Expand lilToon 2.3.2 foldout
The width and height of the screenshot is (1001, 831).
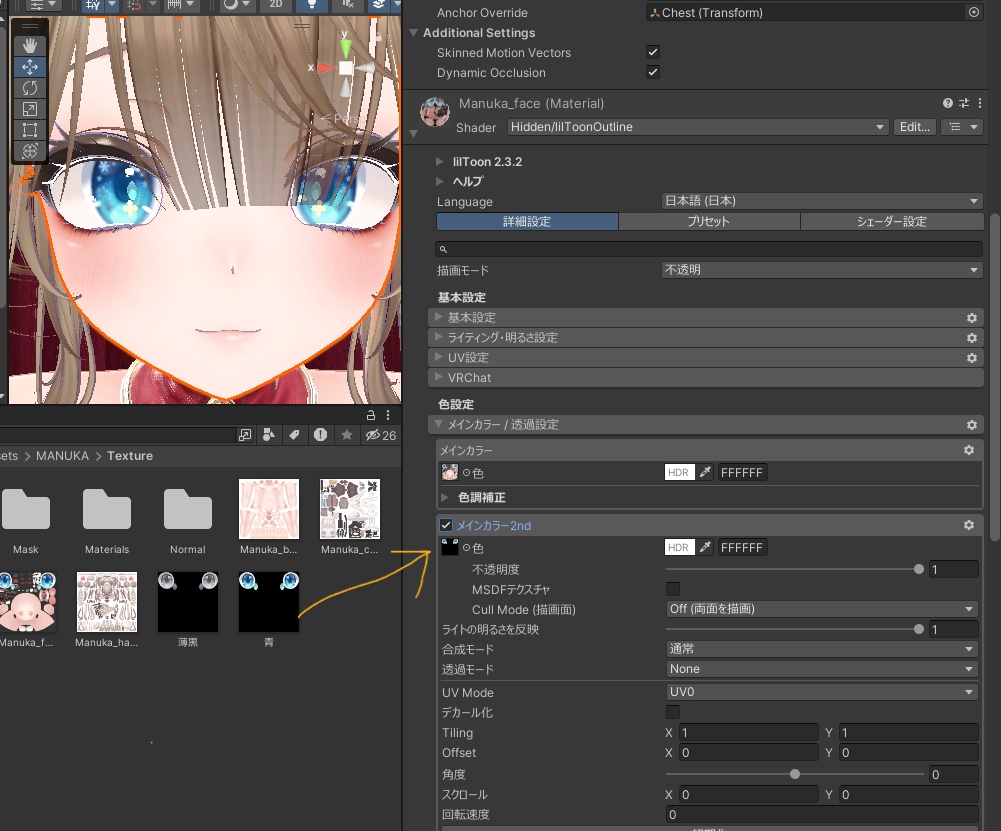click(439, 161)
